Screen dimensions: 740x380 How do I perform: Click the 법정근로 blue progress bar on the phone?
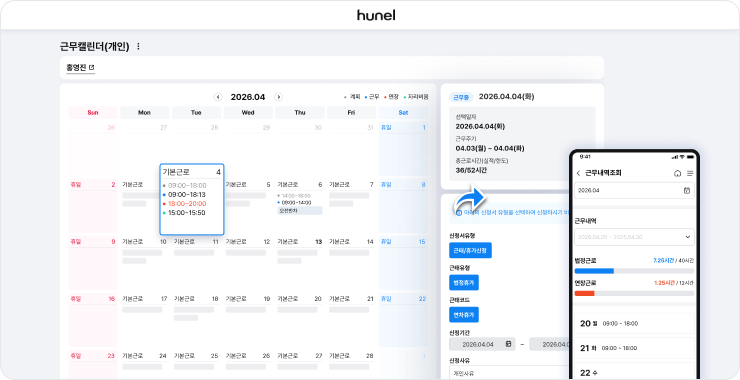click(634, 271)
